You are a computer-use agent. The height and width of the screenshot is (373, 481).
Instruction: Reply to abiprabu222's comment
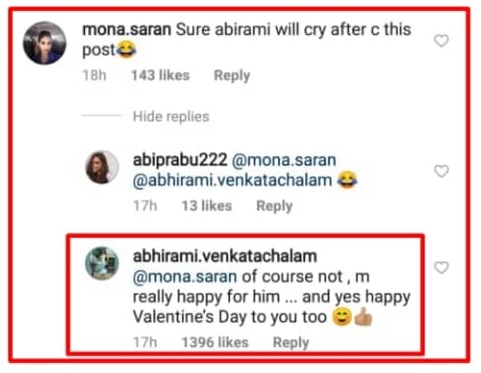(x=274, y=206)
